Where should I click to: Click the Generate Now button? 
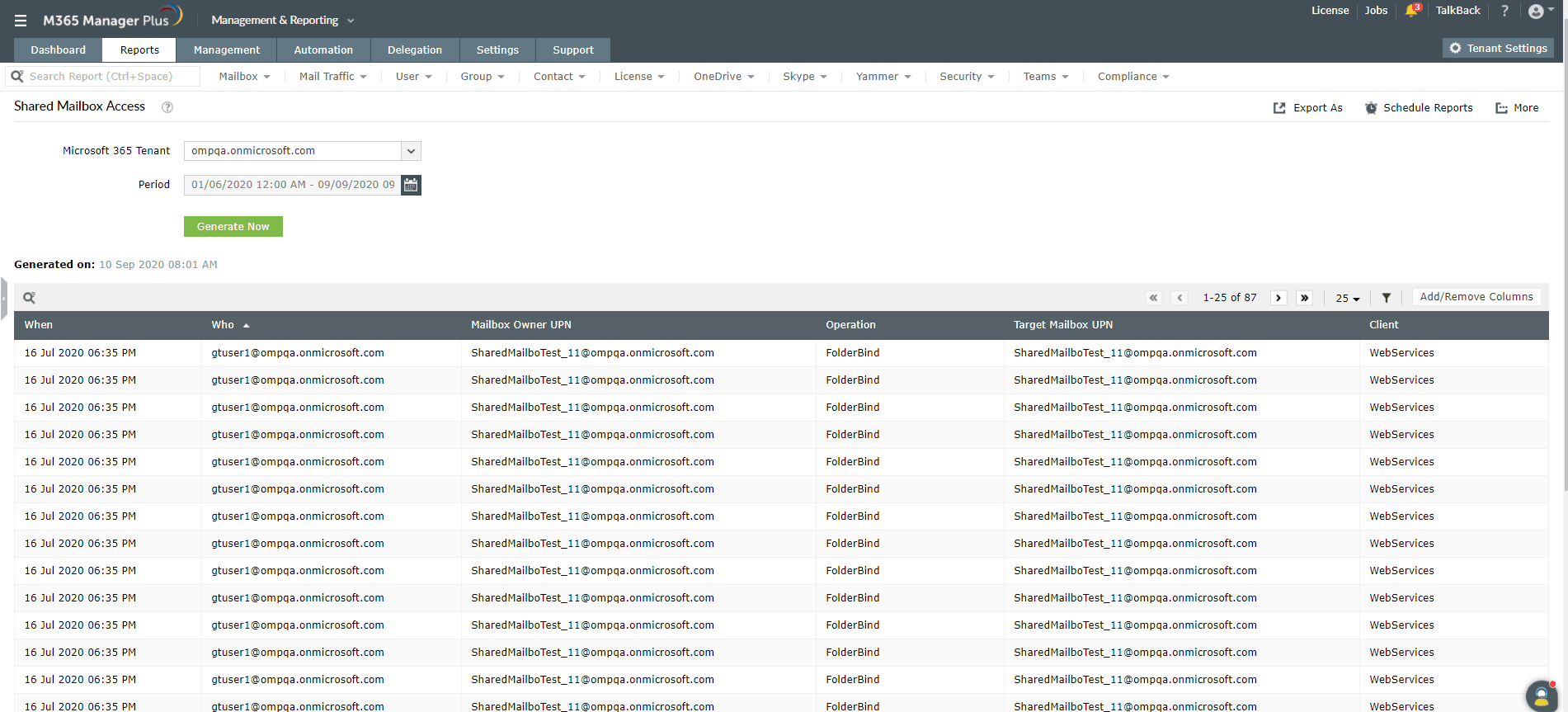(x=233, y=227)
